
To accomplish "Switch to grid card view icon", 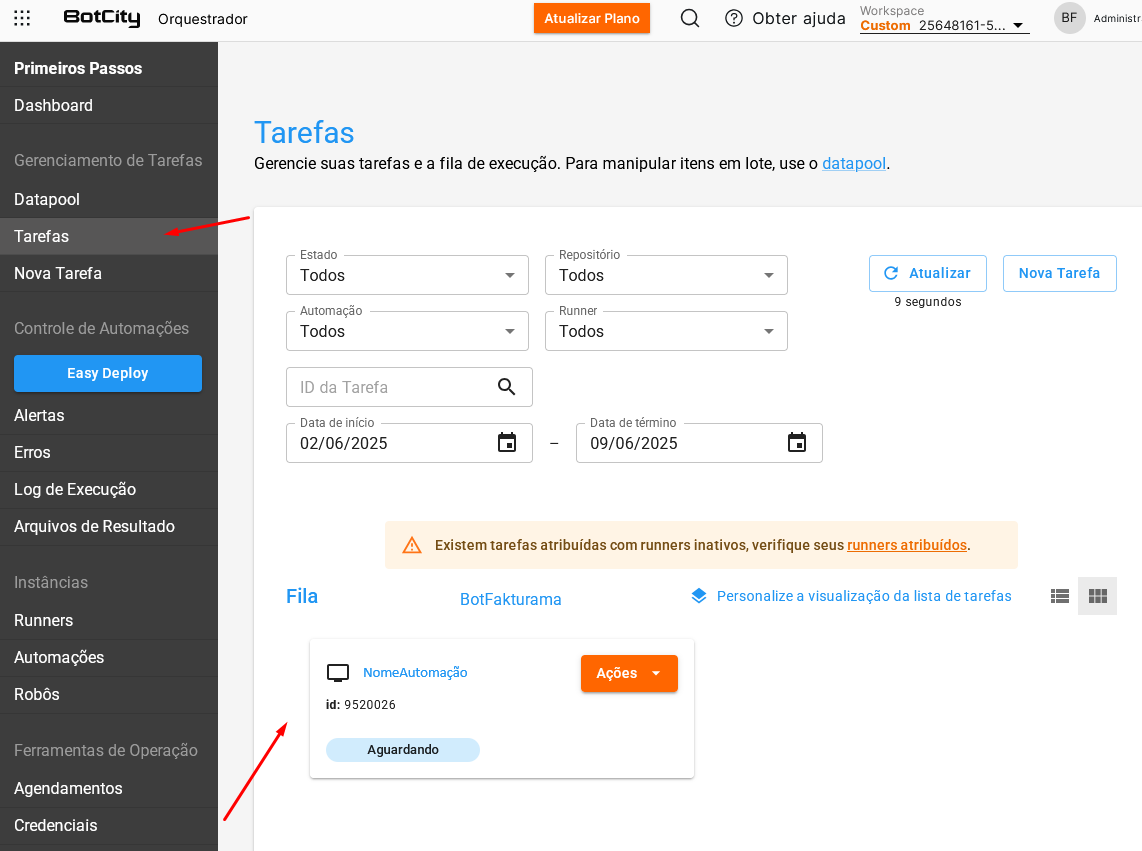I will tap(1098, 596).
